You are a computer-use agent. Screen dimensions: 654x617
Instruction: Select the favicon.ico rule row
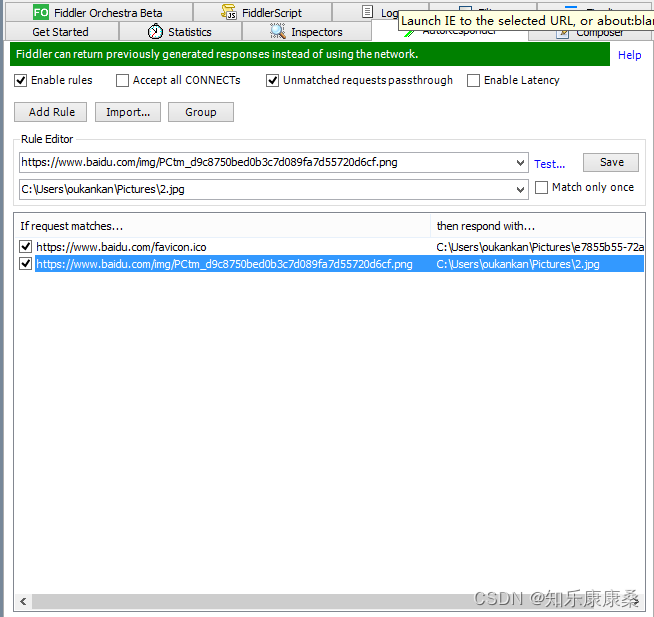click(331, 247)
